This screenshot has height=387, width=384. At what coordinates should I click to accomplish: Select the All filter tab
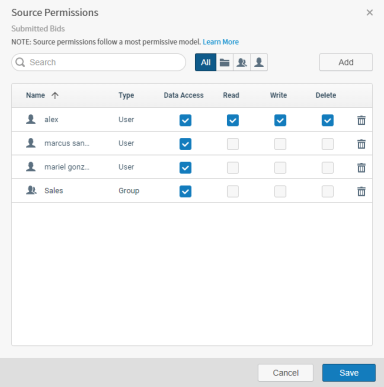point(206,62)
